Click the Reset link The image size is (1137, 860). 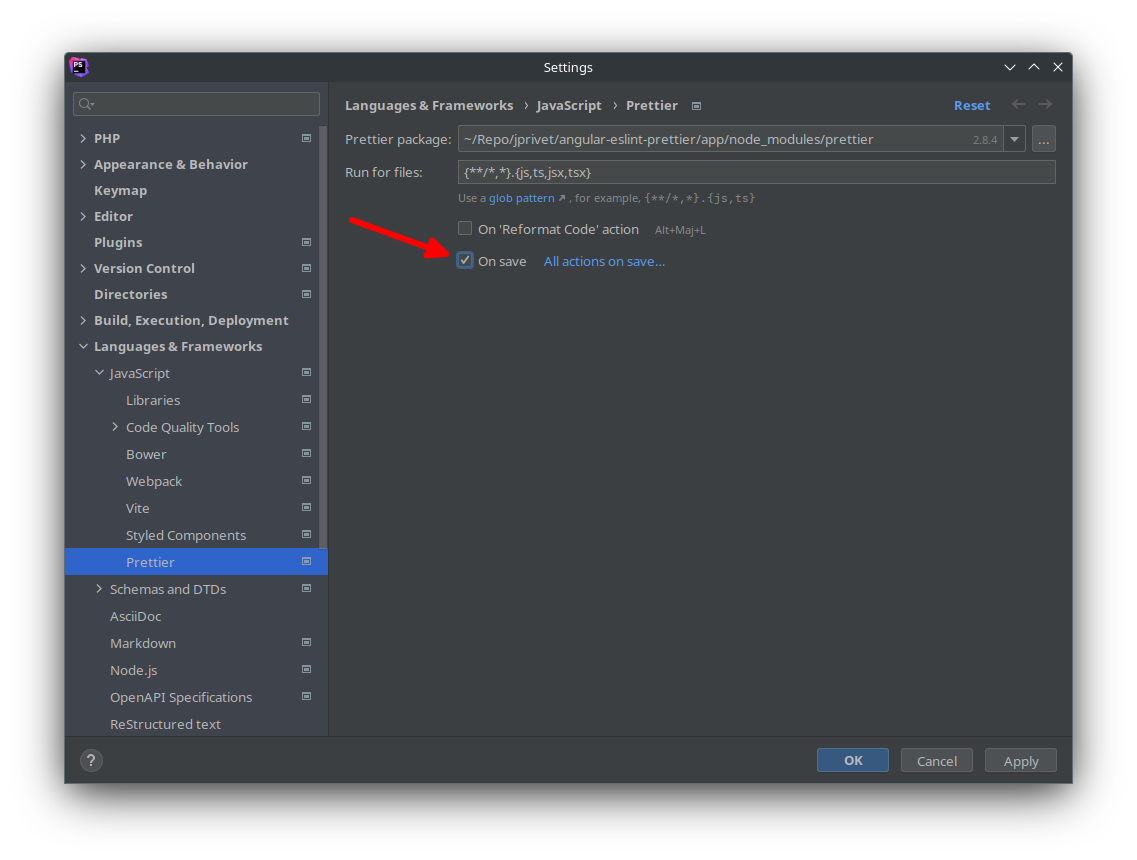tap(972, 105)
